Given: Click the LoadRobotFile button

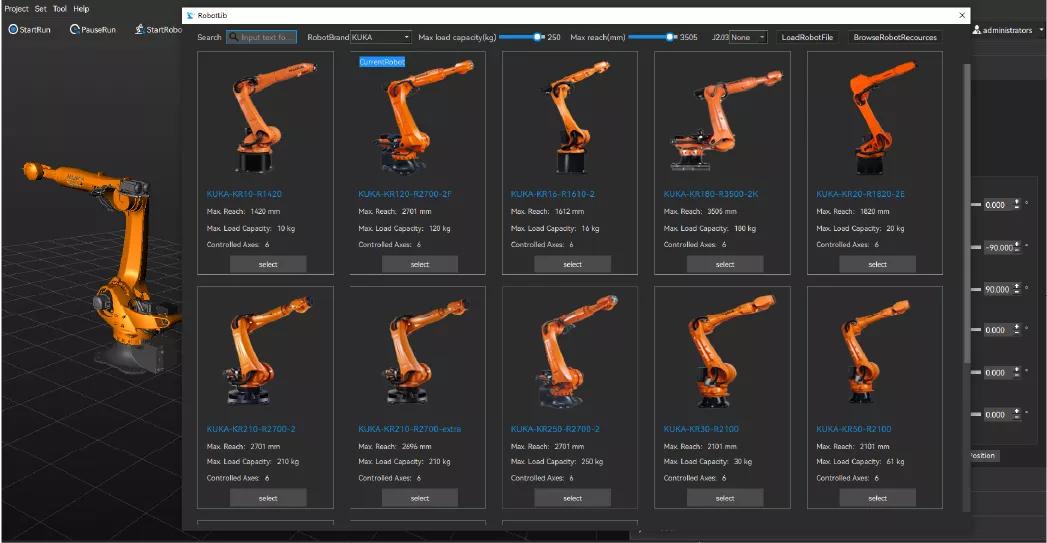Looking at the screenshot, I should 807,37.
